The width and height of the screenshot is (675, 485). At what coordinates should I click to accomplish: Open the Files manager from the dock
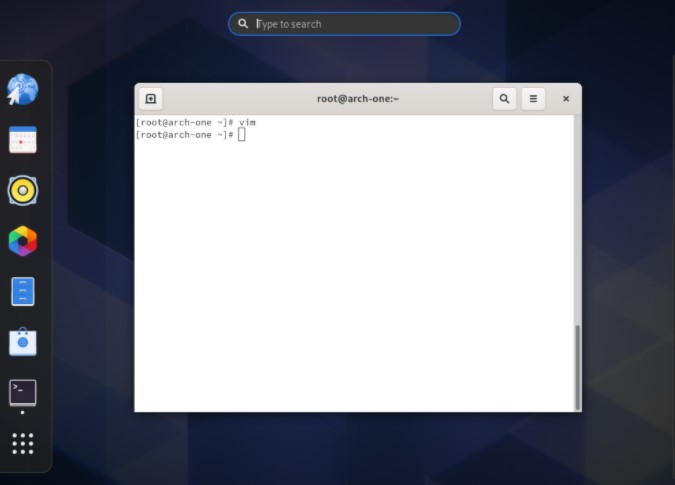23,291
